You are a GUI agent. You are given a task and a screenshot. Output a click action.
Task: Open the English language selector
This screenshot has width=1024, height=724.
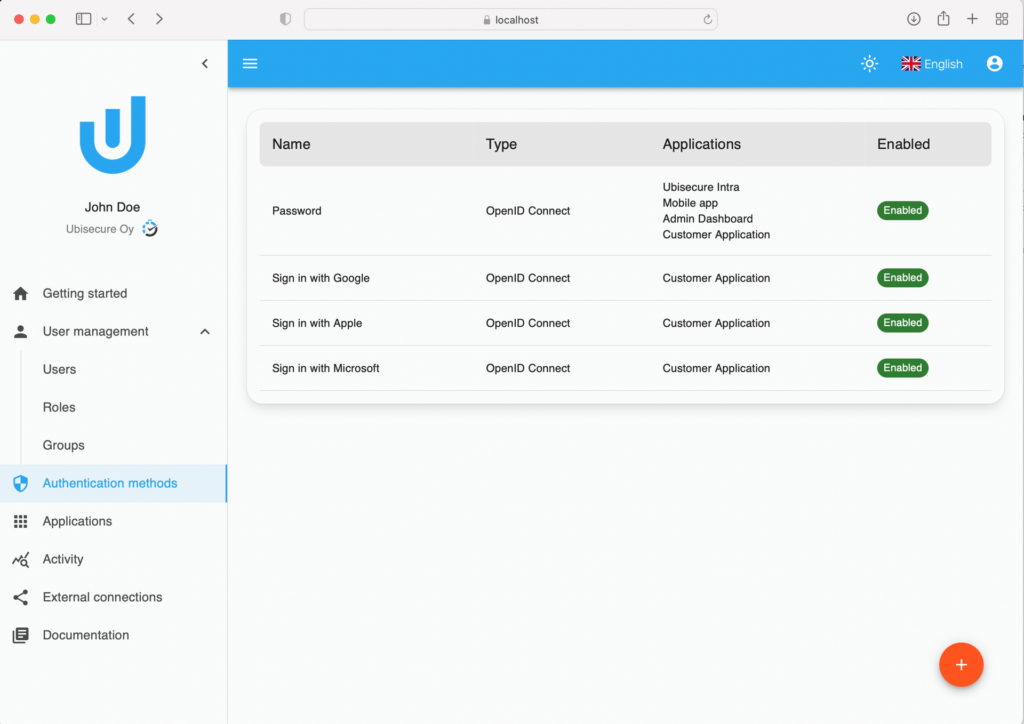[932, 64]
